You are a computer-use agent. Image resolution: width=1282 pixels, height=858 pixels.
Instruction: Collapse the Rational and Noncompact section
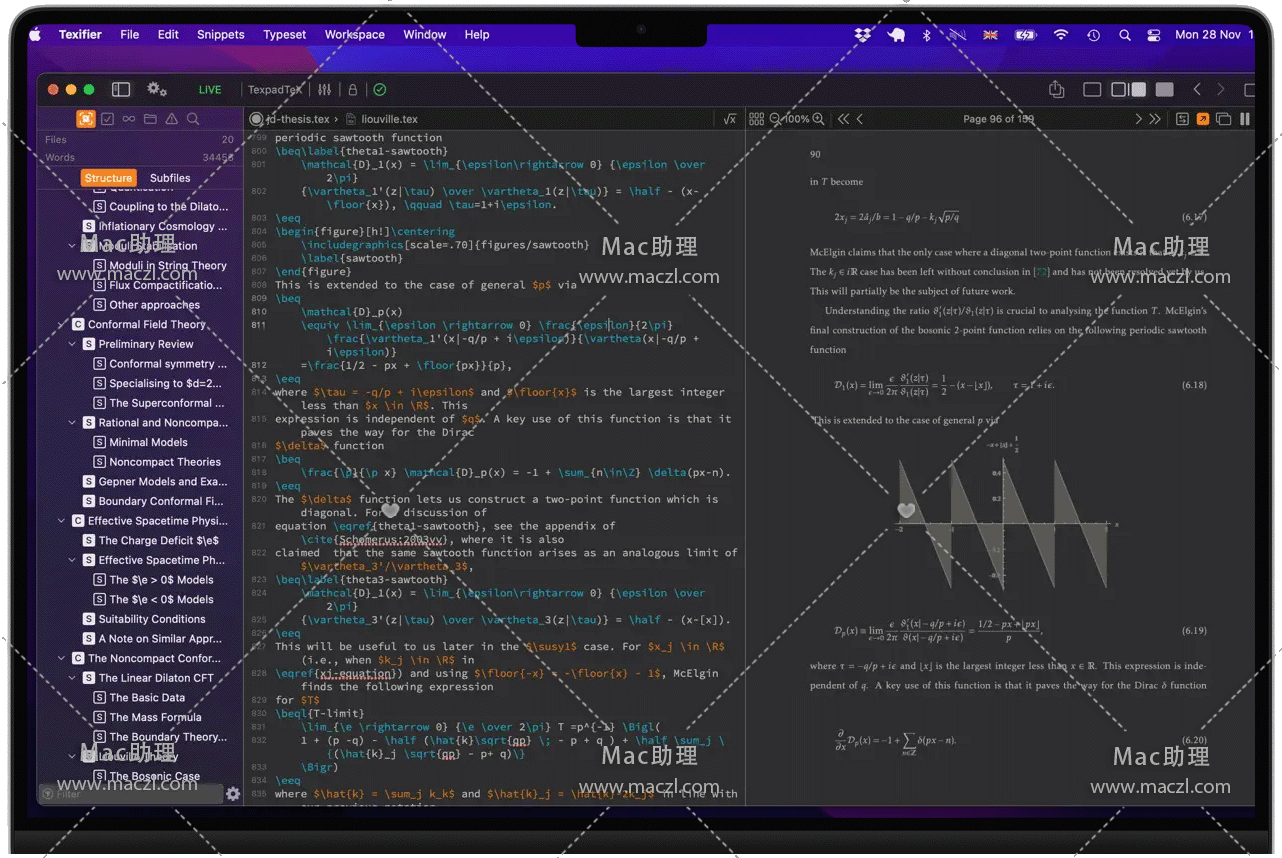click(73, 423)
